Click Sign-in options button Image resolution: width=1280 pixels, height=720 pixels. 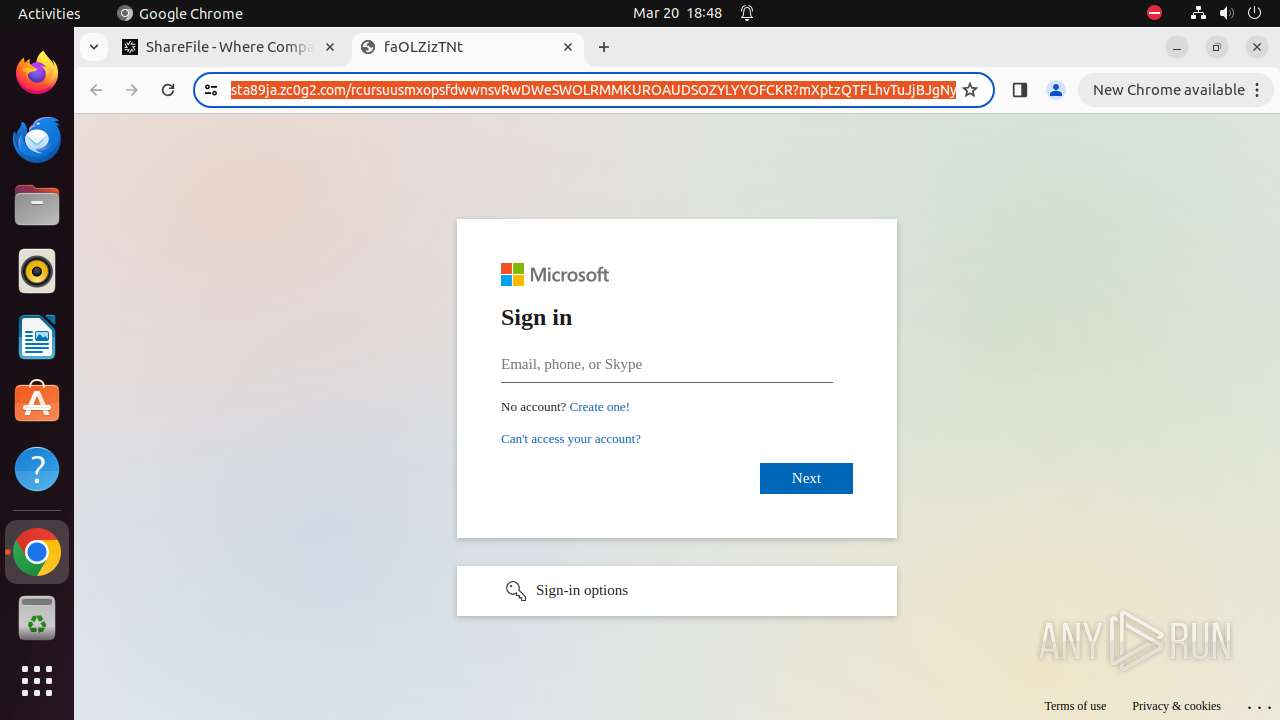677,591
